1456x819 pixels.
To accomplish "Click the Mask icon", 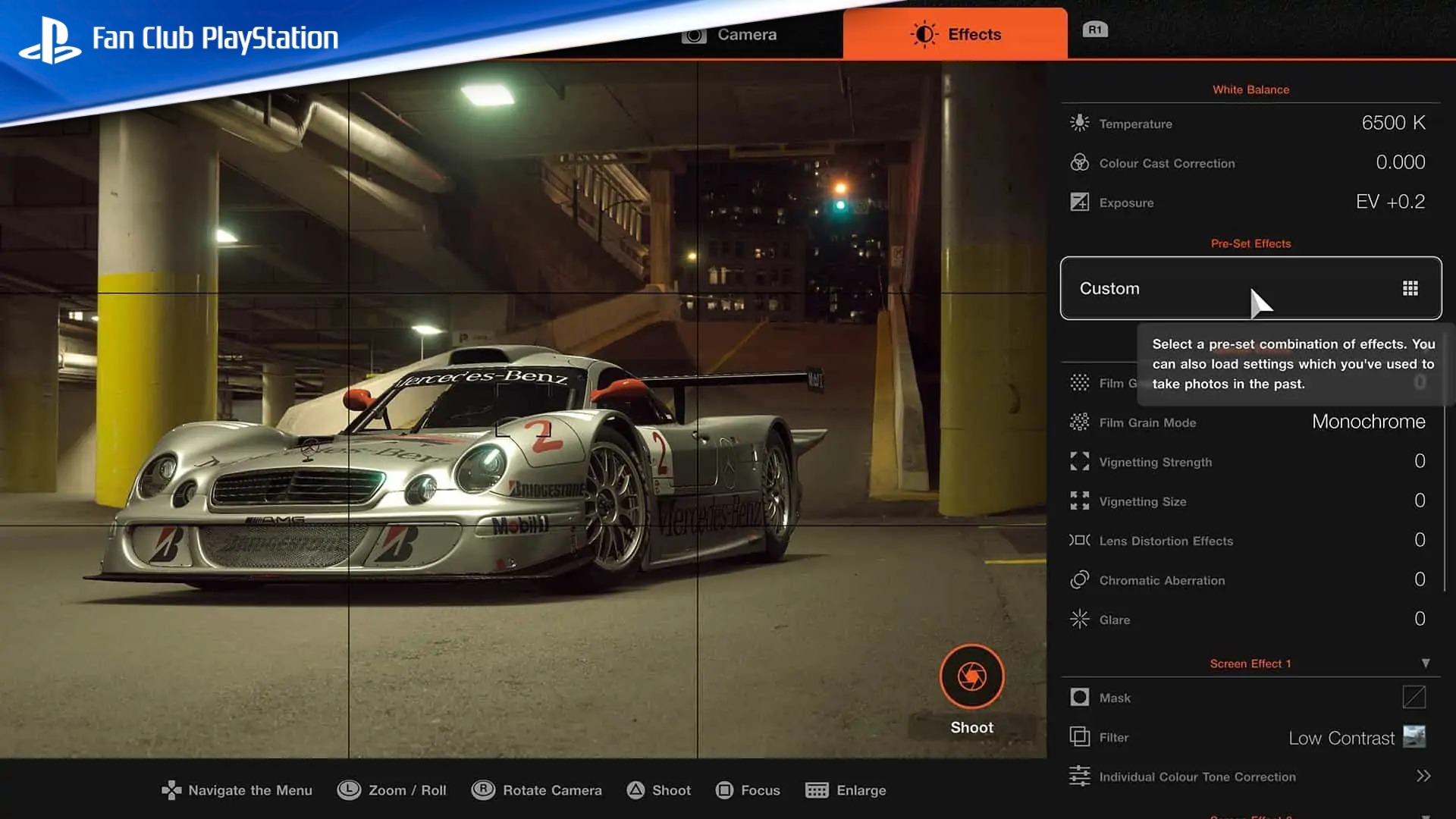I will click(x=1080, y=697).
